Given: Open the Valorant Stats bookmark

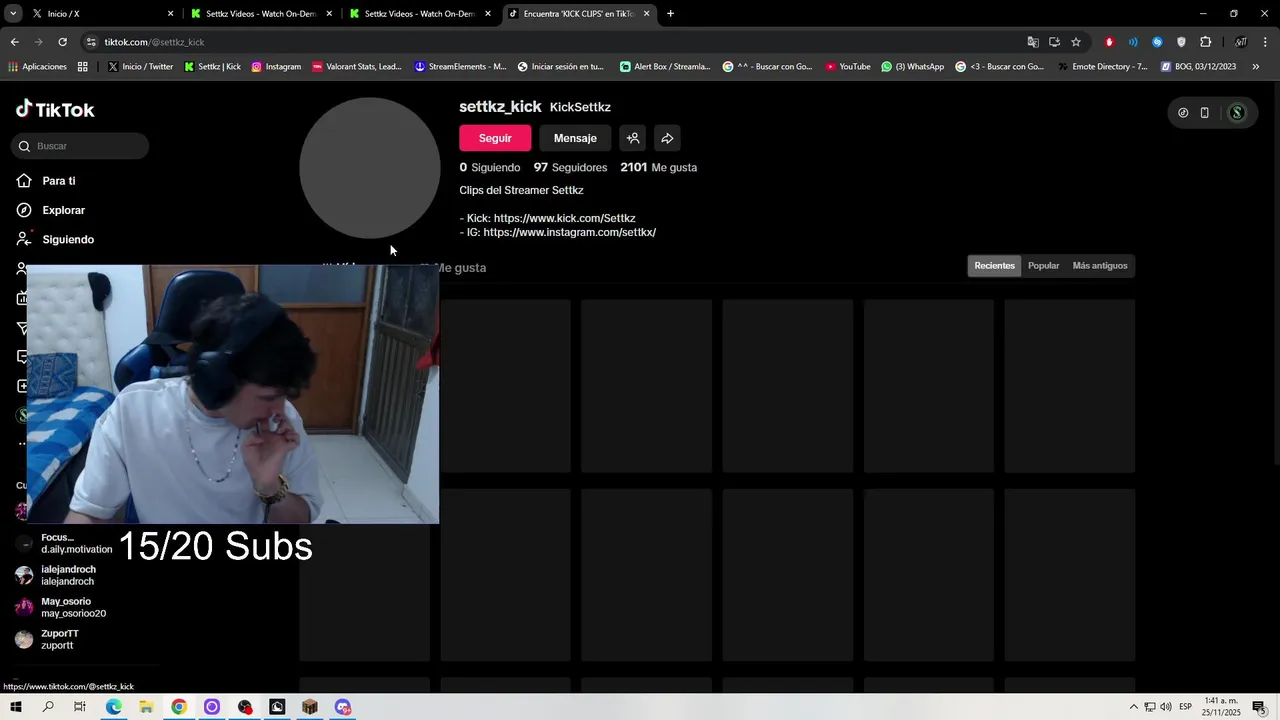Looking at the screenshot, I should [356, 67].
